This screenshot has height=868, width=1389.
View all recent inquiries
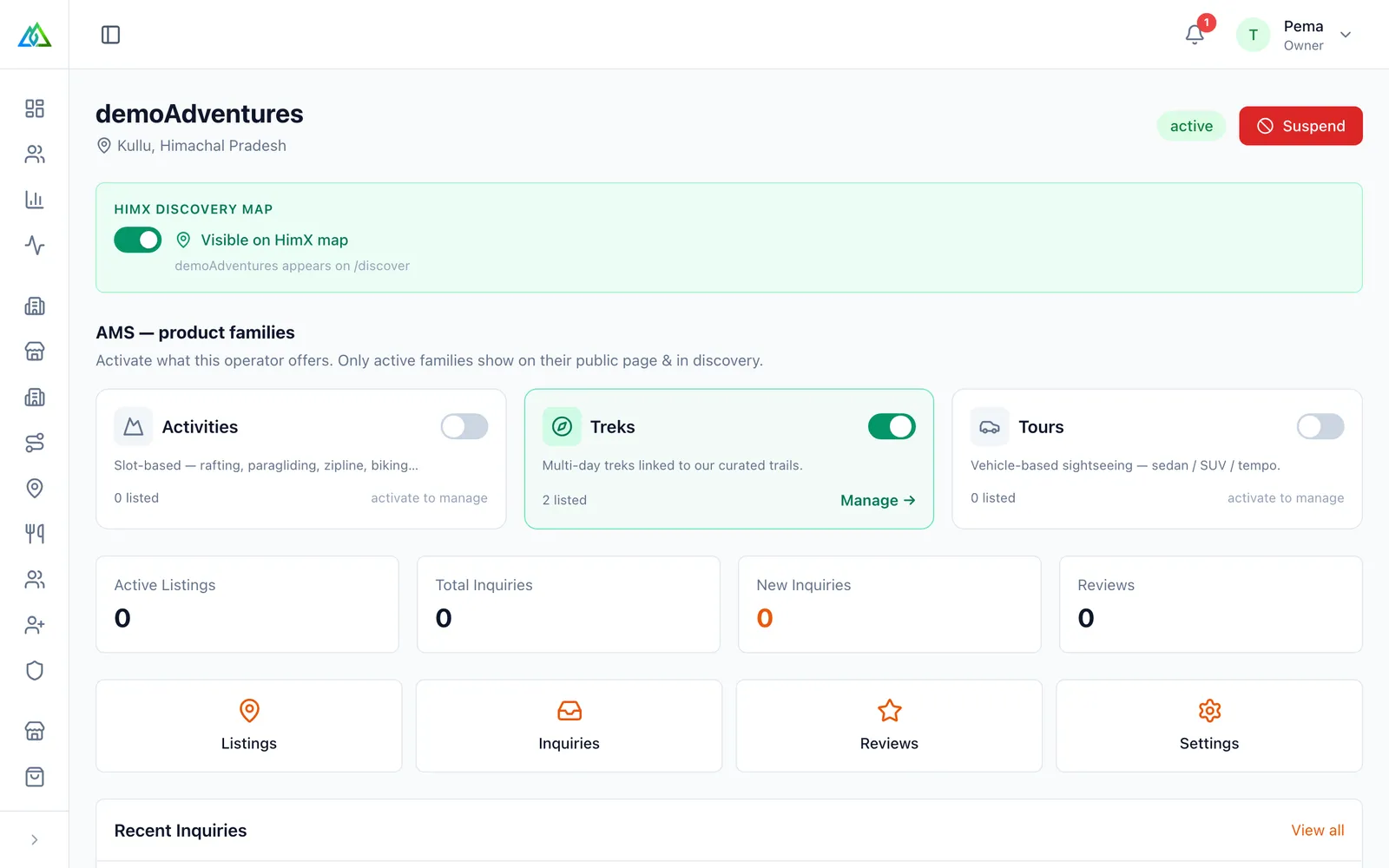click(x=1317, y=830)
